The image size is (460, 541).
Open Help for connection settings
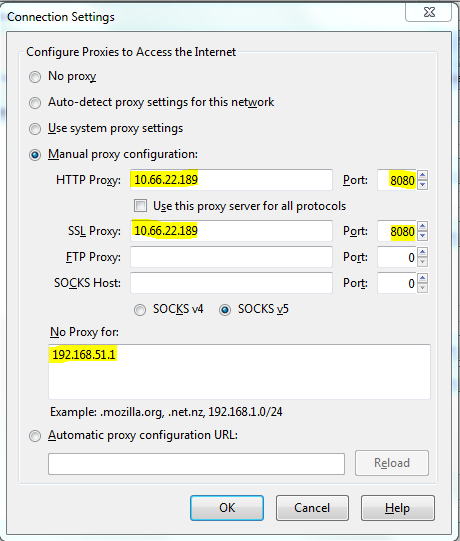point(398,508)
